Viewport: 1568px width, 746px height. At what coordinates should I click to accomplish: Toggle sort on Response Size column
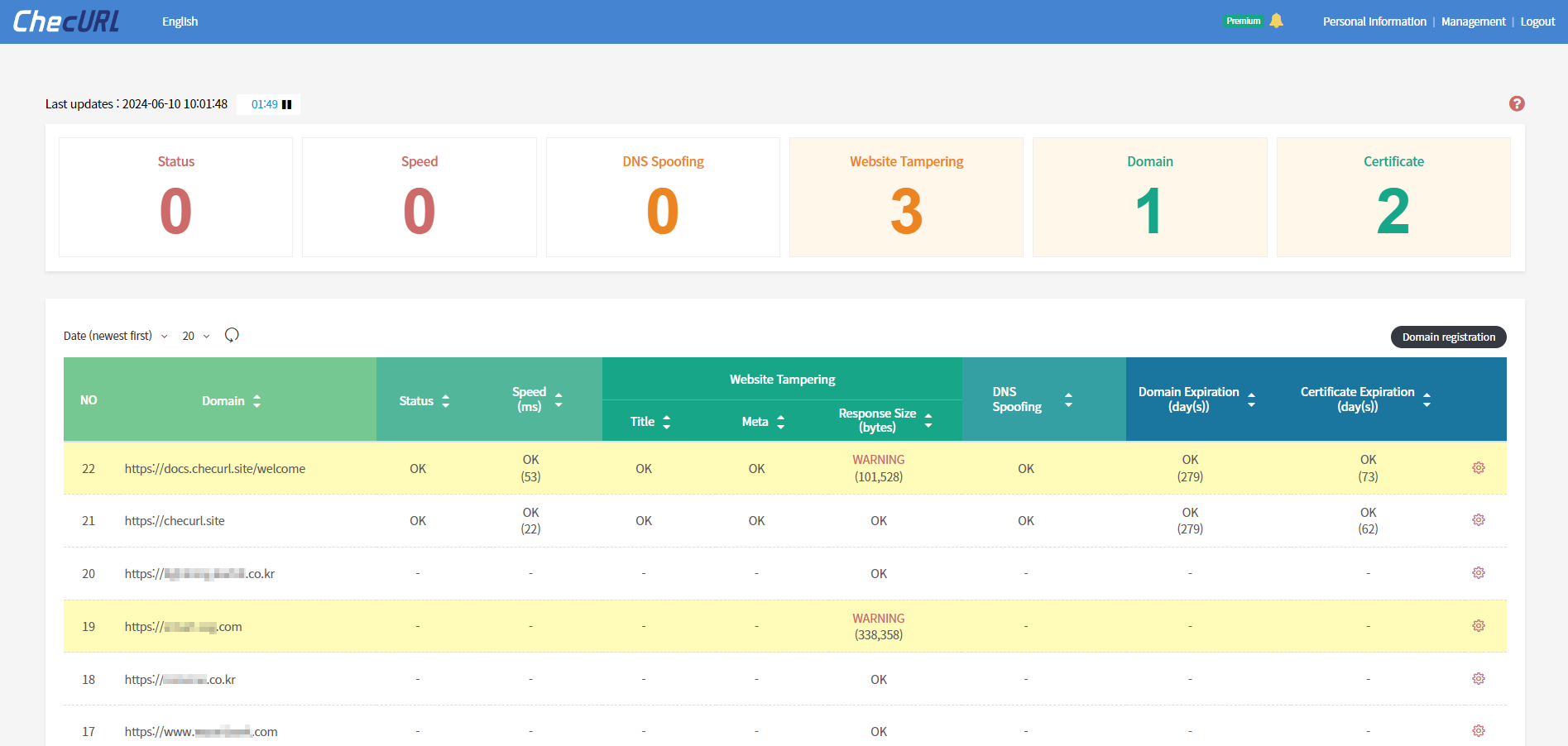[928, 421]
